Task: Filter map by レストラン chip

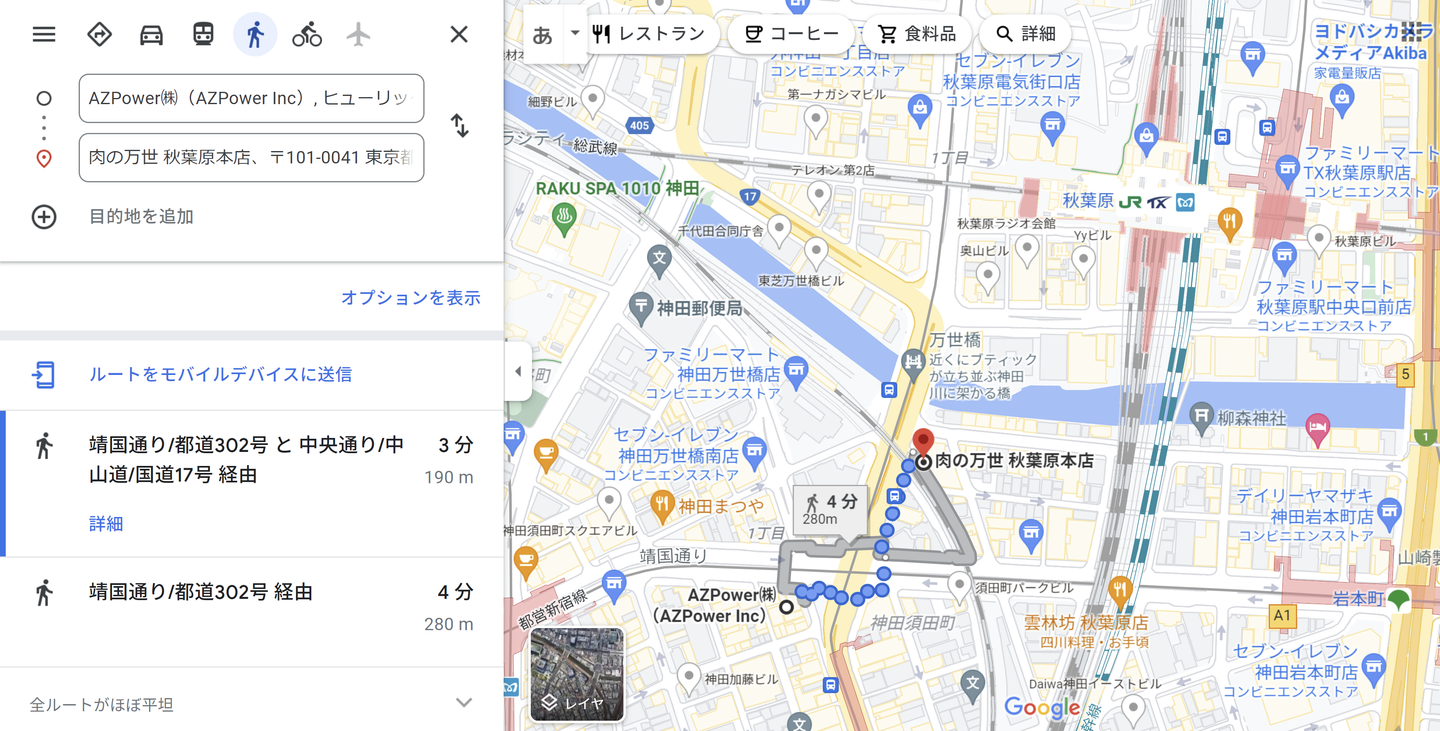Action: (649, 34)
